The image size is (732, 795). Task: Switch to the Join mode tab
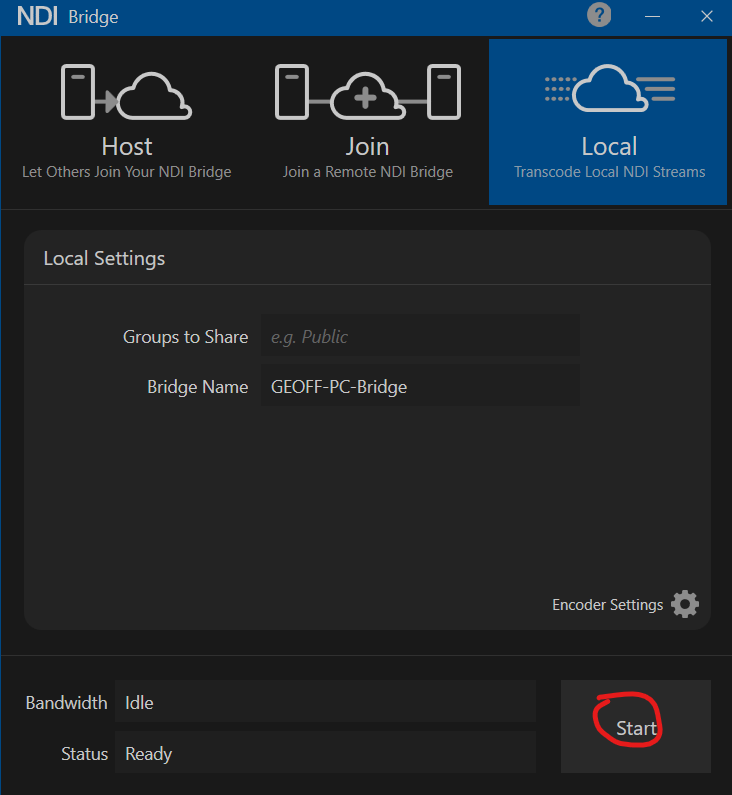point(368,122)
